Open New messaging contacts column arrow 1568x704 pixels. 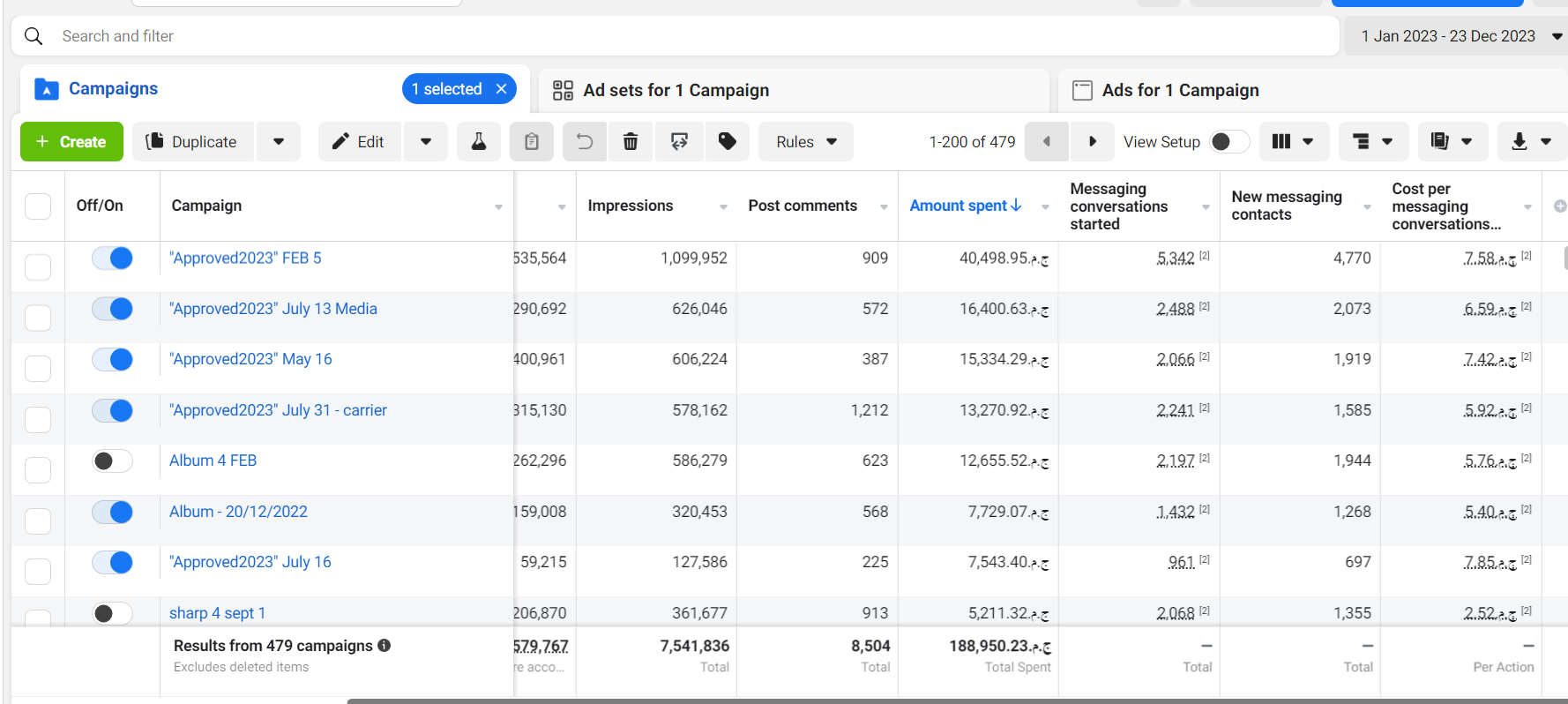pyautogui.click(x=1367, y=206)
